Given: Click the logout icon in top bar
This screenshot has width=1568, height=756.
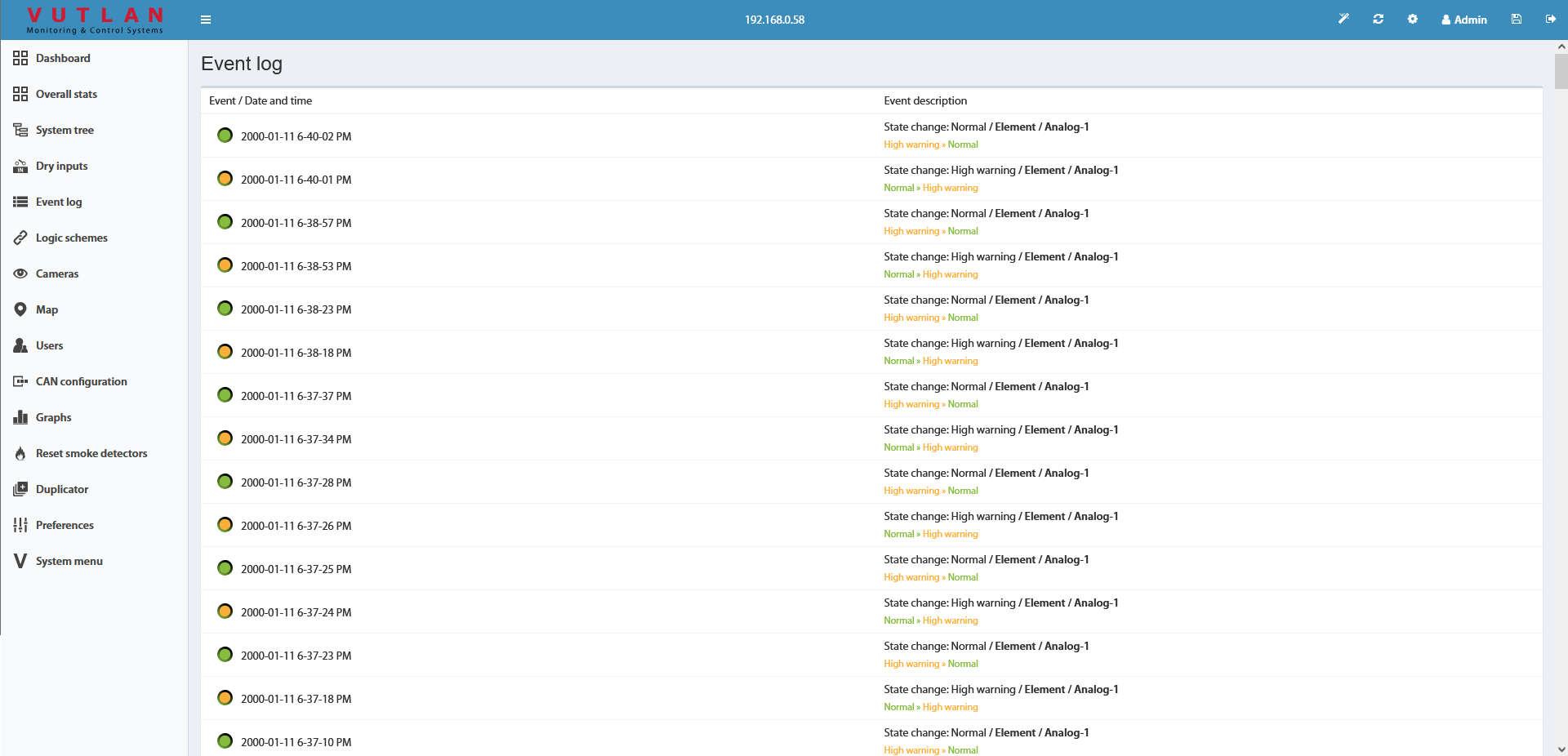Looking at the screenshot, I should click(1551, 19).
